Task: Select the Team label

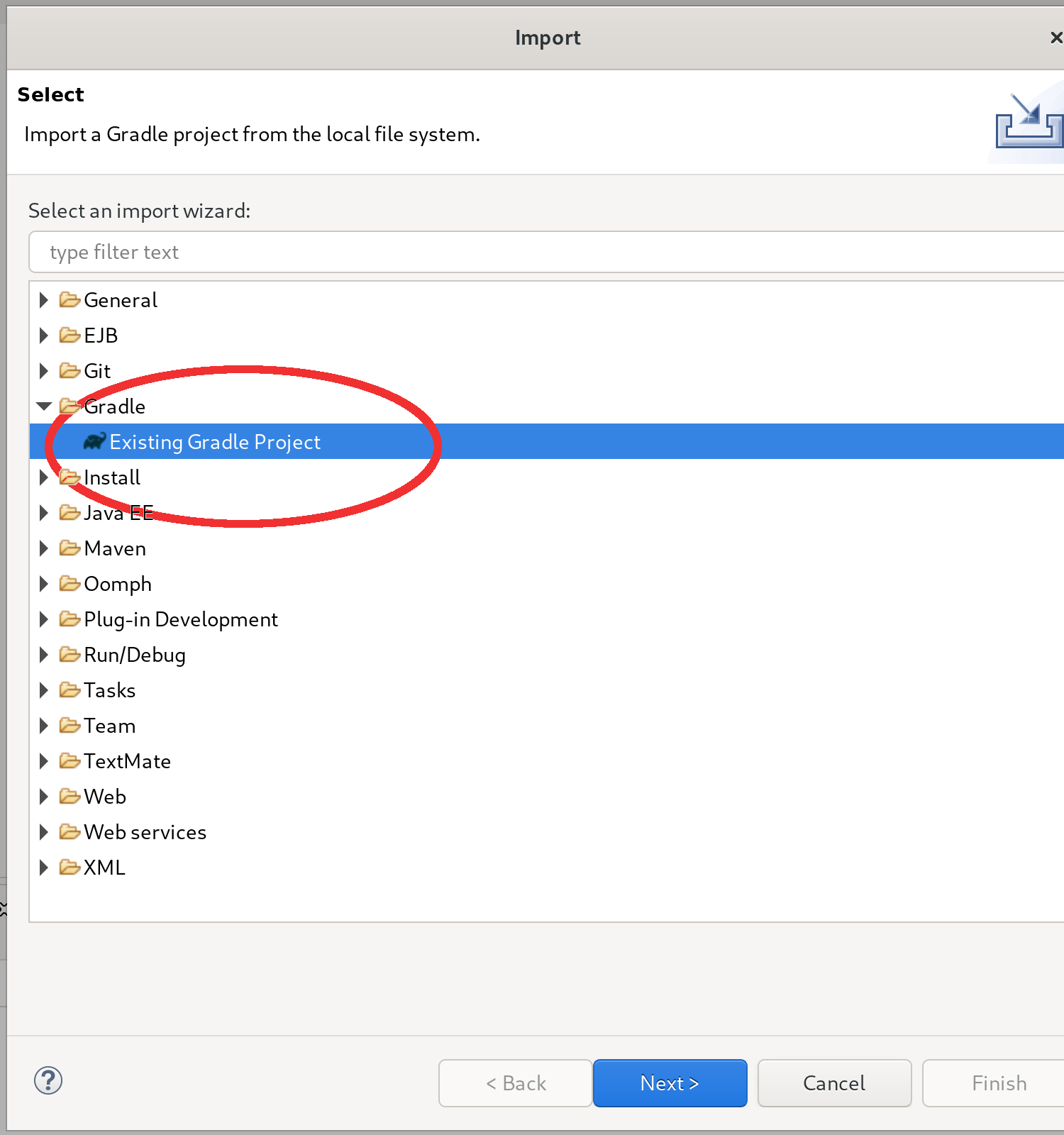Action: (110, 726)
